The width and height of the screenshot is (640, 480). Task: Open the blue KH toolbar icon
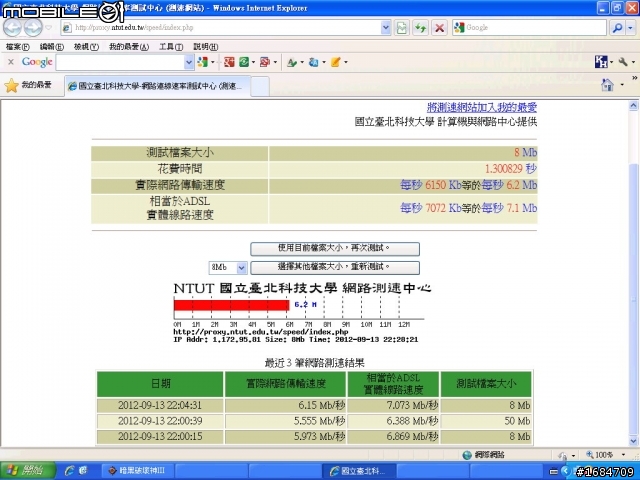pos(601,62)
